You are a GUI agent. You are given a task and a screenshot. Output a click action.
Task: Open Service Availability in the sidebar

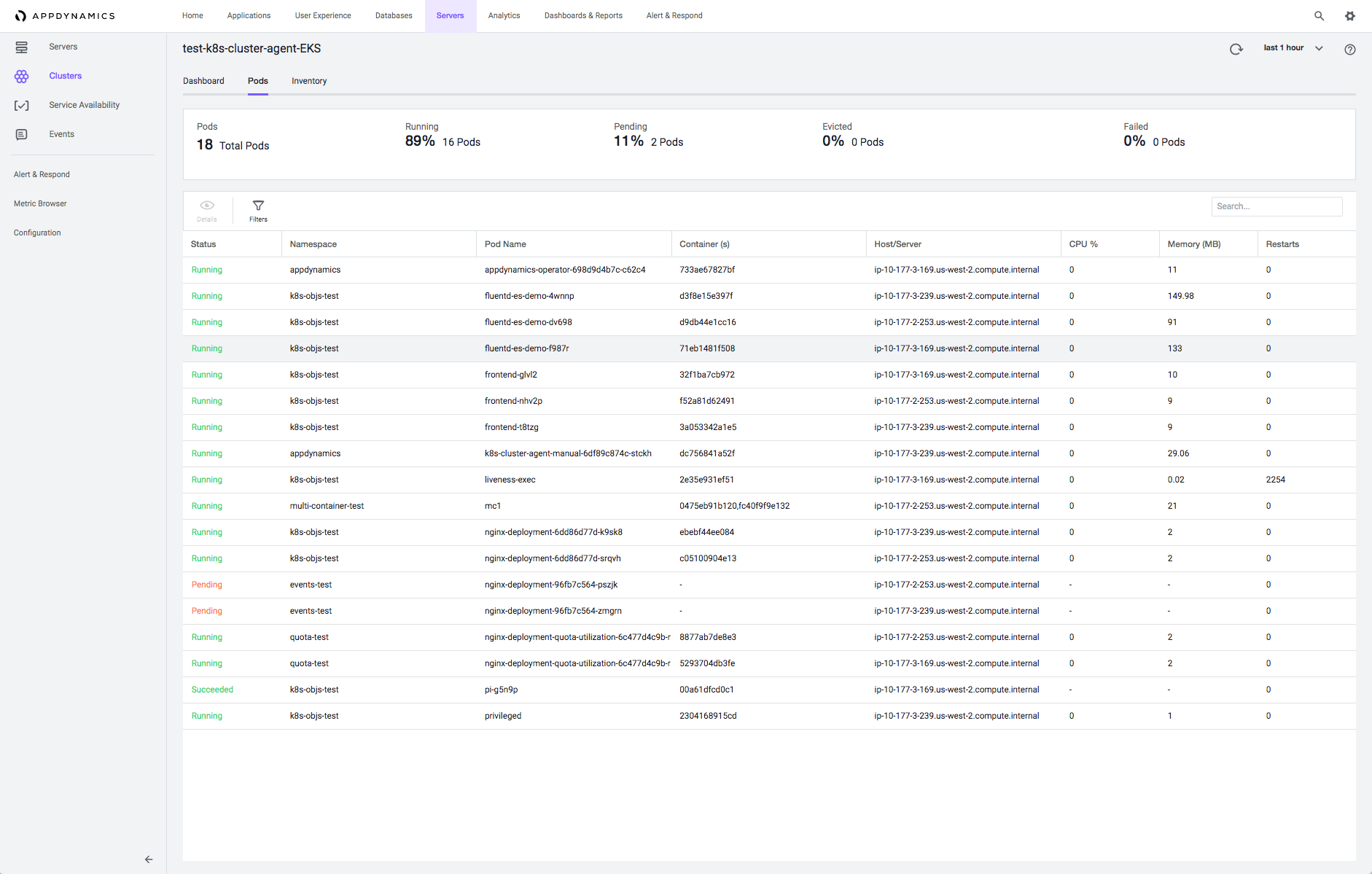[x=85, y=105]
